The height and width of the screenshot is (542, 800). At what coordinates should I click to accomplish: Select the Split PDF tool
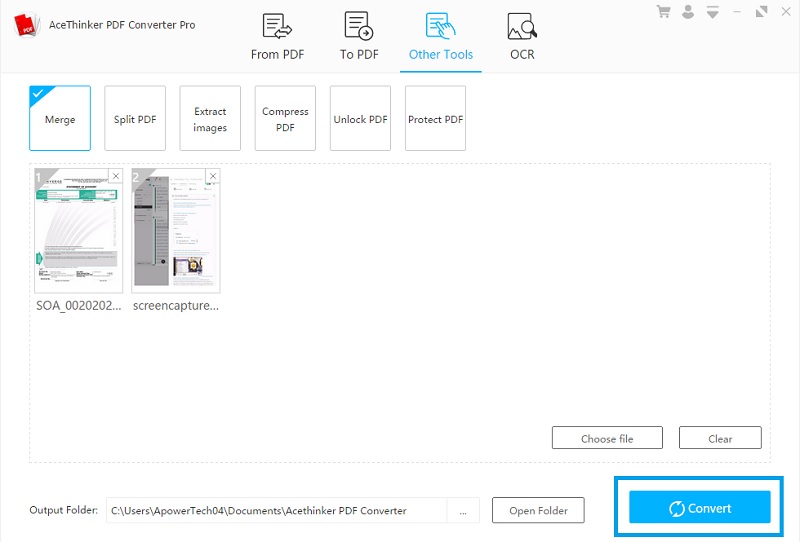point(135,118)
